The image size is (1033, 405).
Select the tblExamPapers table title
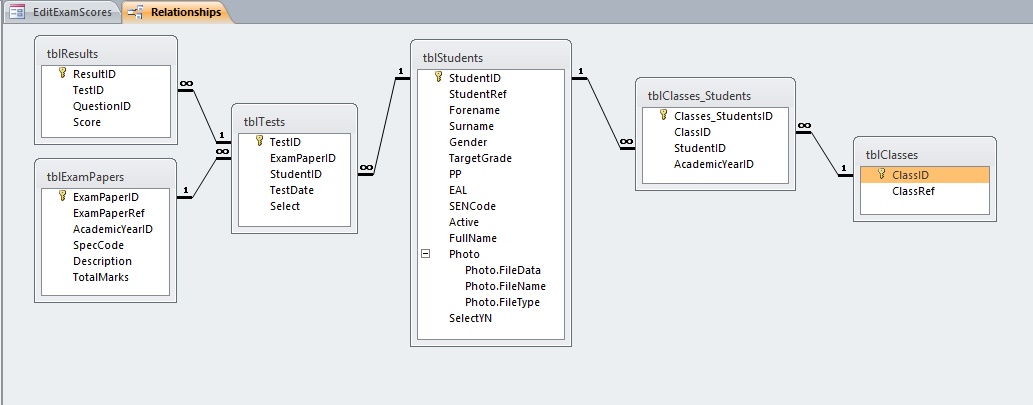86,176
